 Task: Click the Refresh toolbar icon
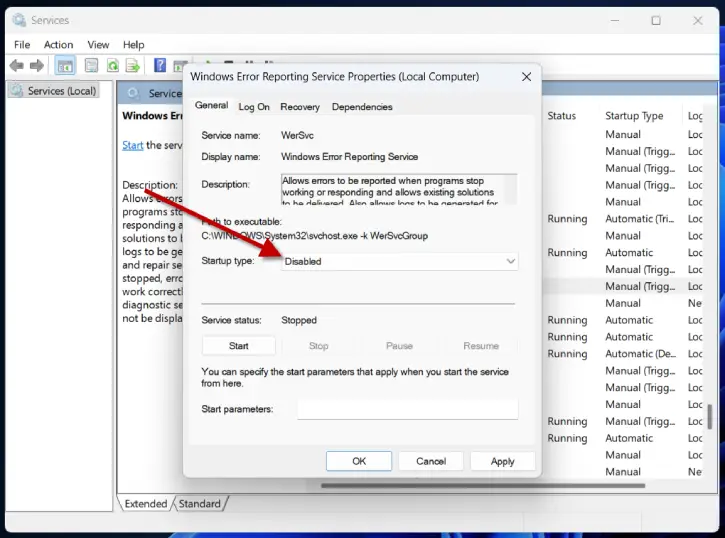(x=112, y=66)
